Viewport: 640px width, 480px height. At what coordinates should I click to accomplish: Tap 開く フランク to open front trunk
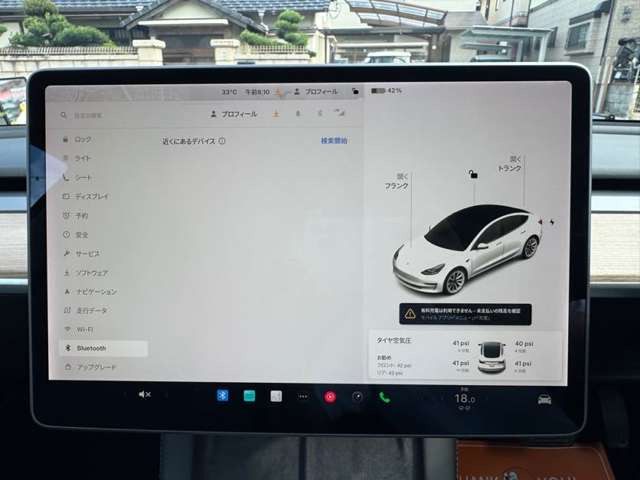(397, 181)
